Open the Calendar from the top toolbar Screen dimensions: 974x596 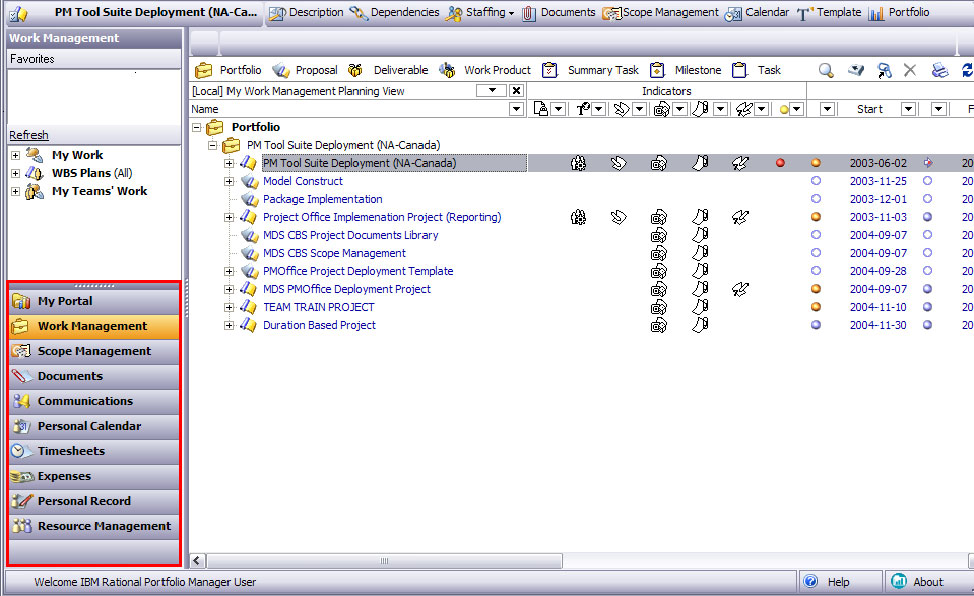tap(757, 12)
